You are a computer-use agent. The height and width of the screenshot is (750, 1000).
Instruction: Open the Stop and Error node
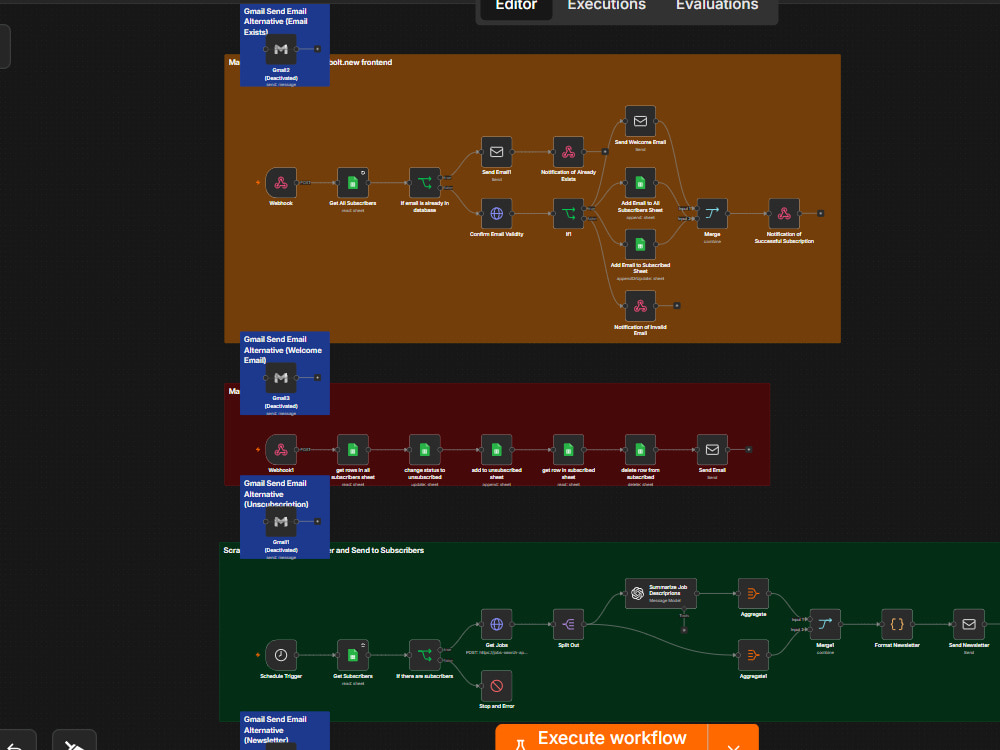[496, 686]
